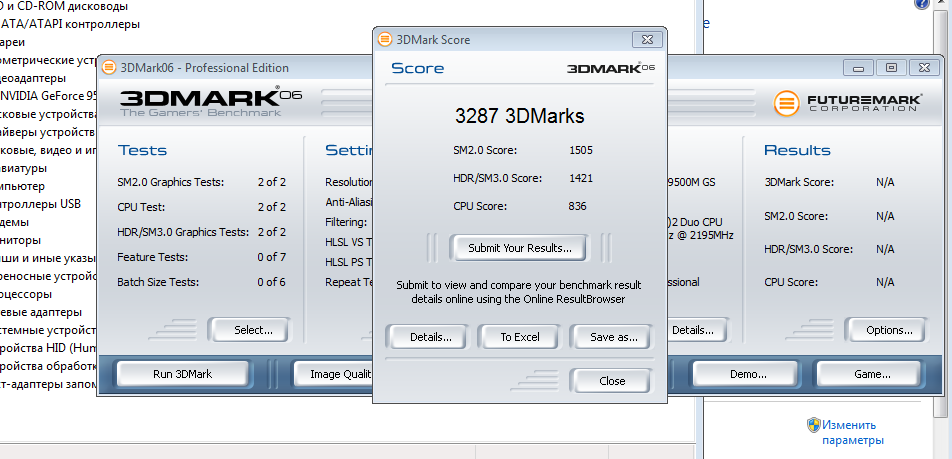The height and width of the screenshot is (459, 952).
Task: Click the 3DMark Score N/A results value
Action: pos(885,182)
